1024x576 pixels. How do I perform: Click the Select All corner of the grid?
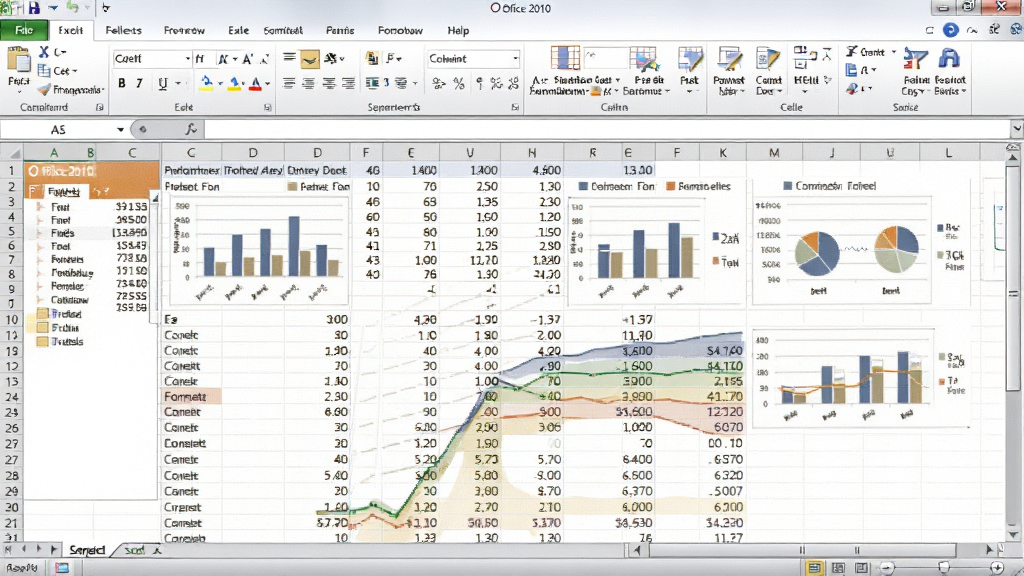tap(12, 153)
